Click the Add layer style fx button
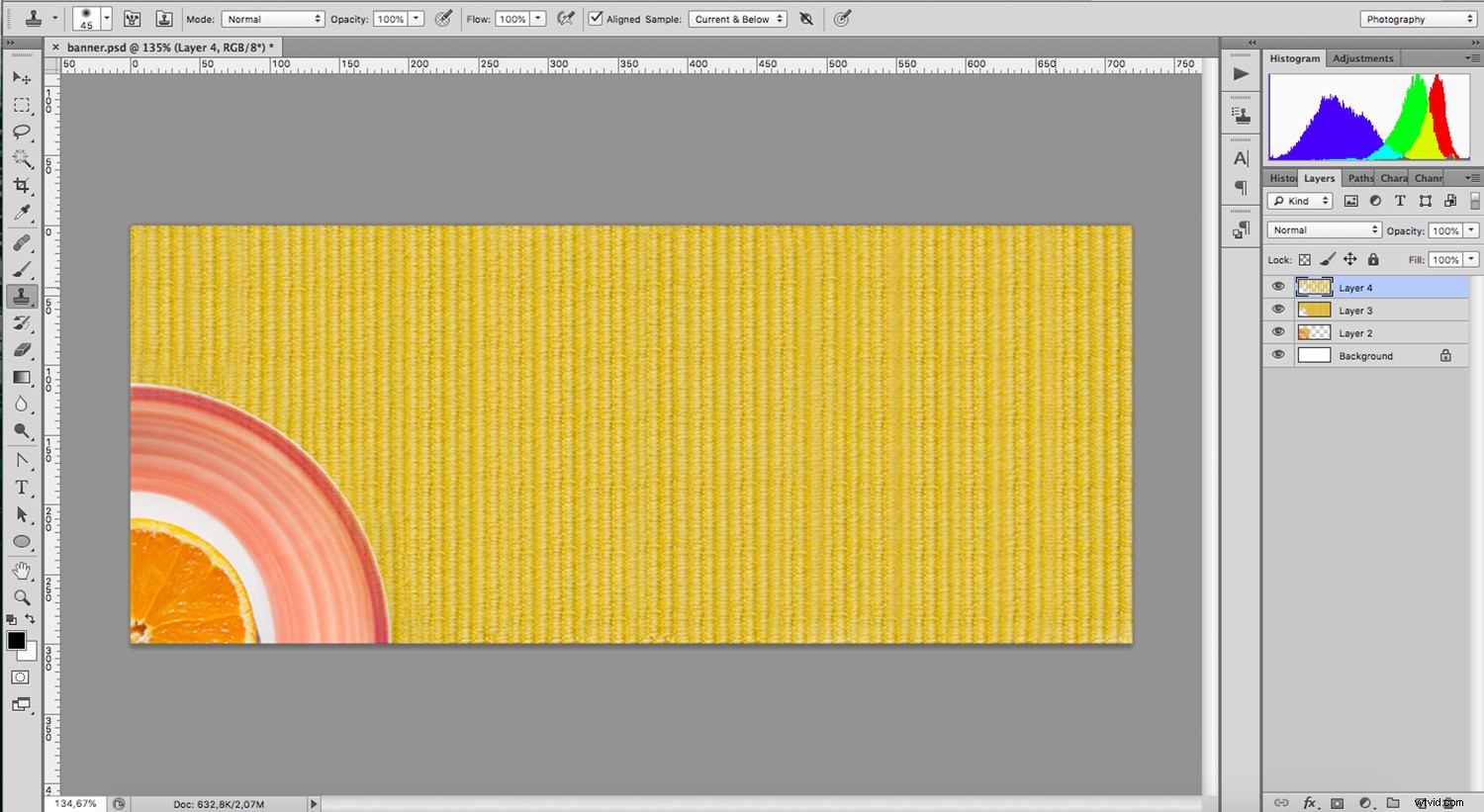The height and width of the screenshot is (812, 1484). 1311,803
